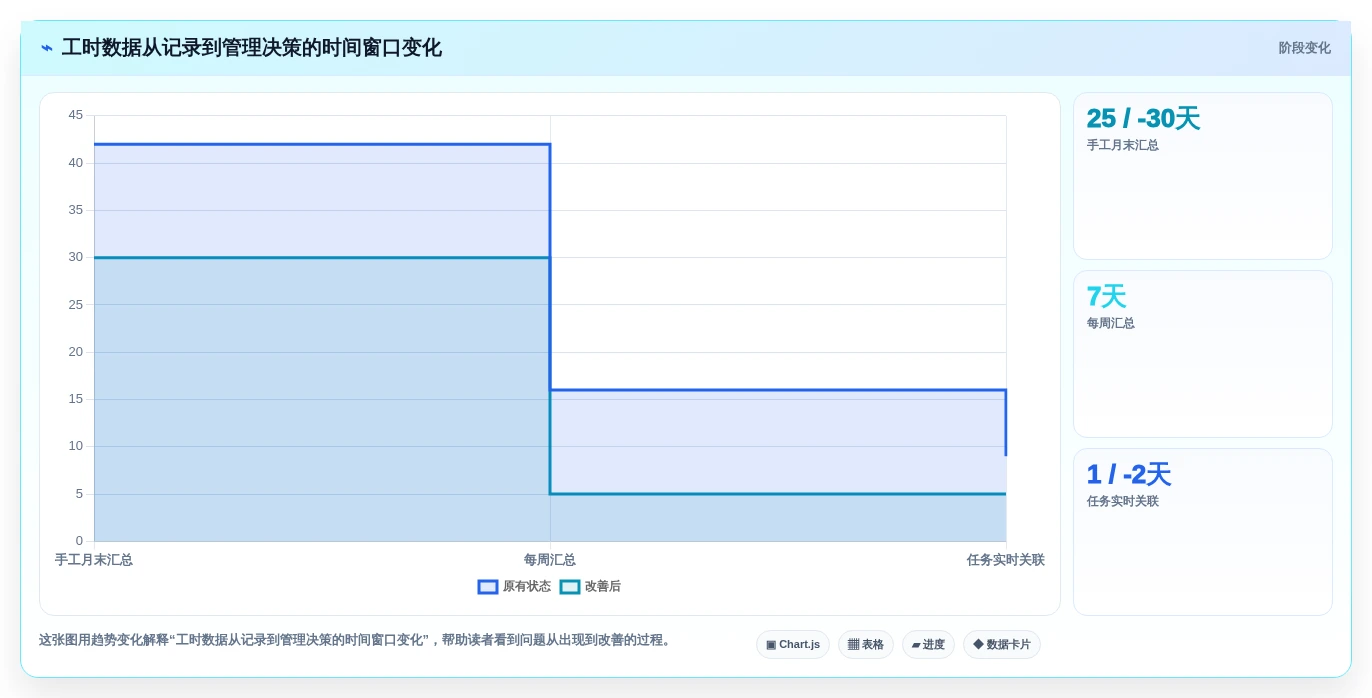Click the 40 y-axis tick label
This screenshot has height=698, width=1372.
(x=76, y=163)
